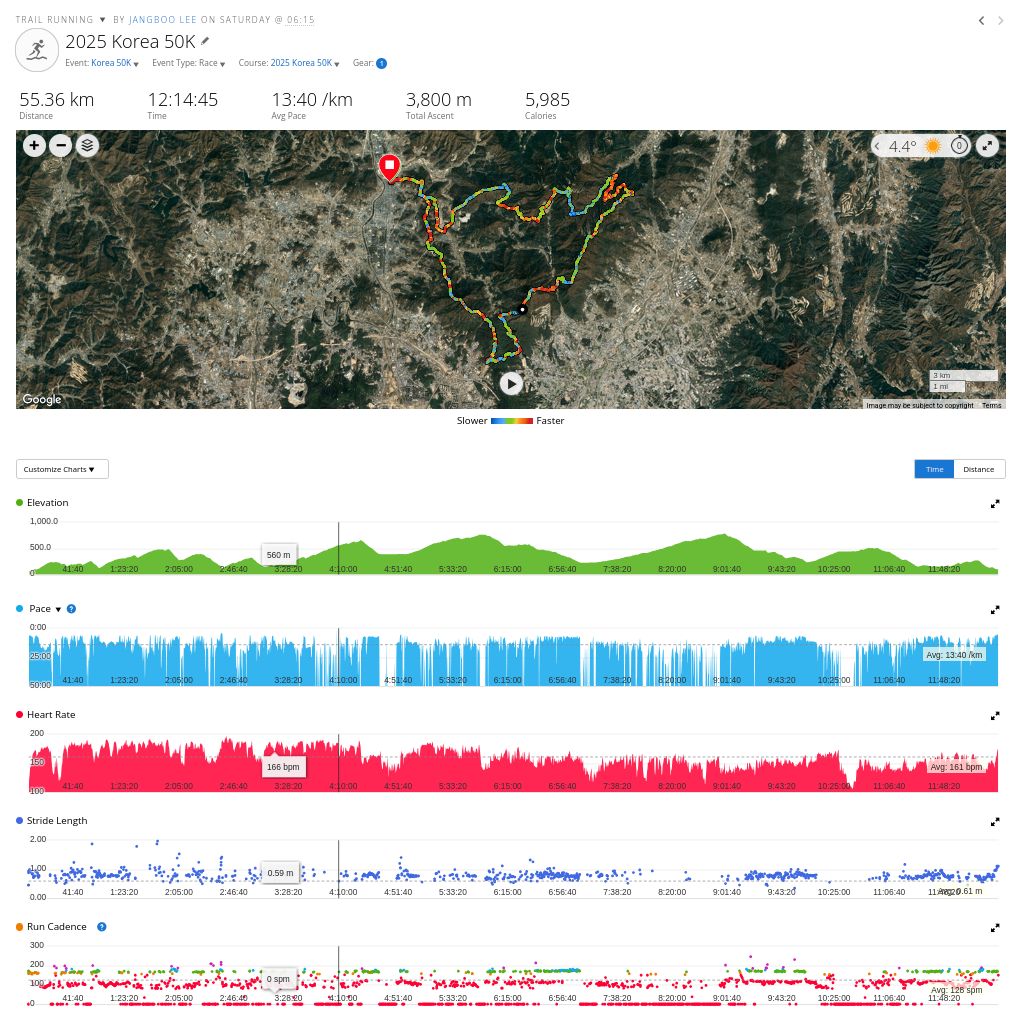Click the Elevation green legend dot

coord(19,503)
